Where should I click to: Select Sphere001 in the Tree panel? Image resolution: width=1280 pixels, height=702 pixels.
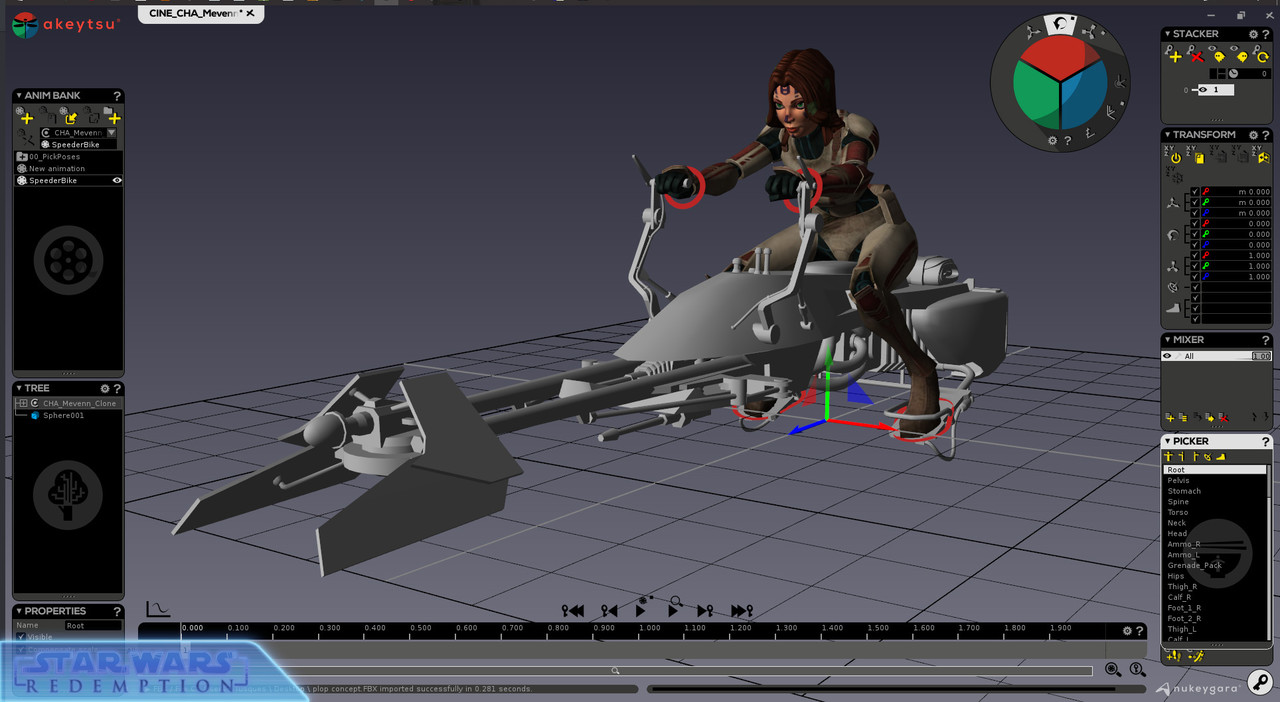tap(63, 415)
